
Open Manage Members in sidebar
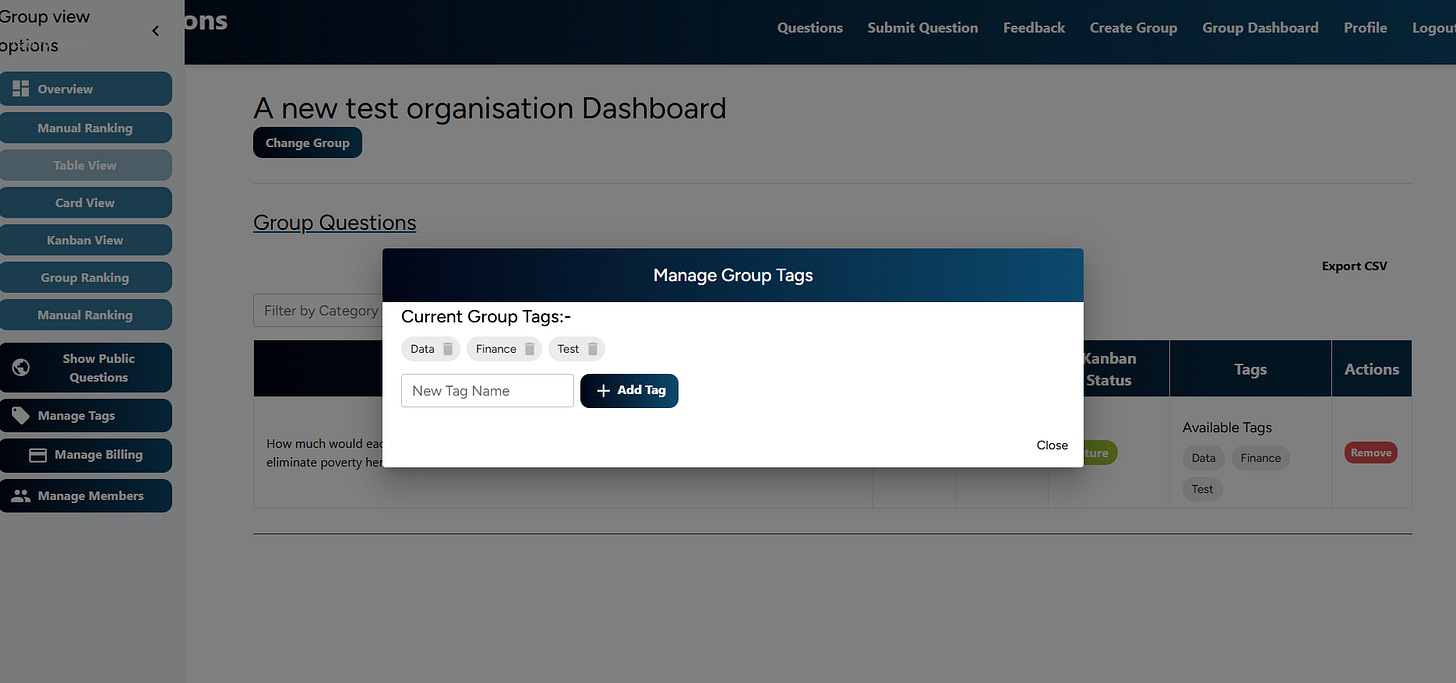pyautogui.click(x=86, y=495)
